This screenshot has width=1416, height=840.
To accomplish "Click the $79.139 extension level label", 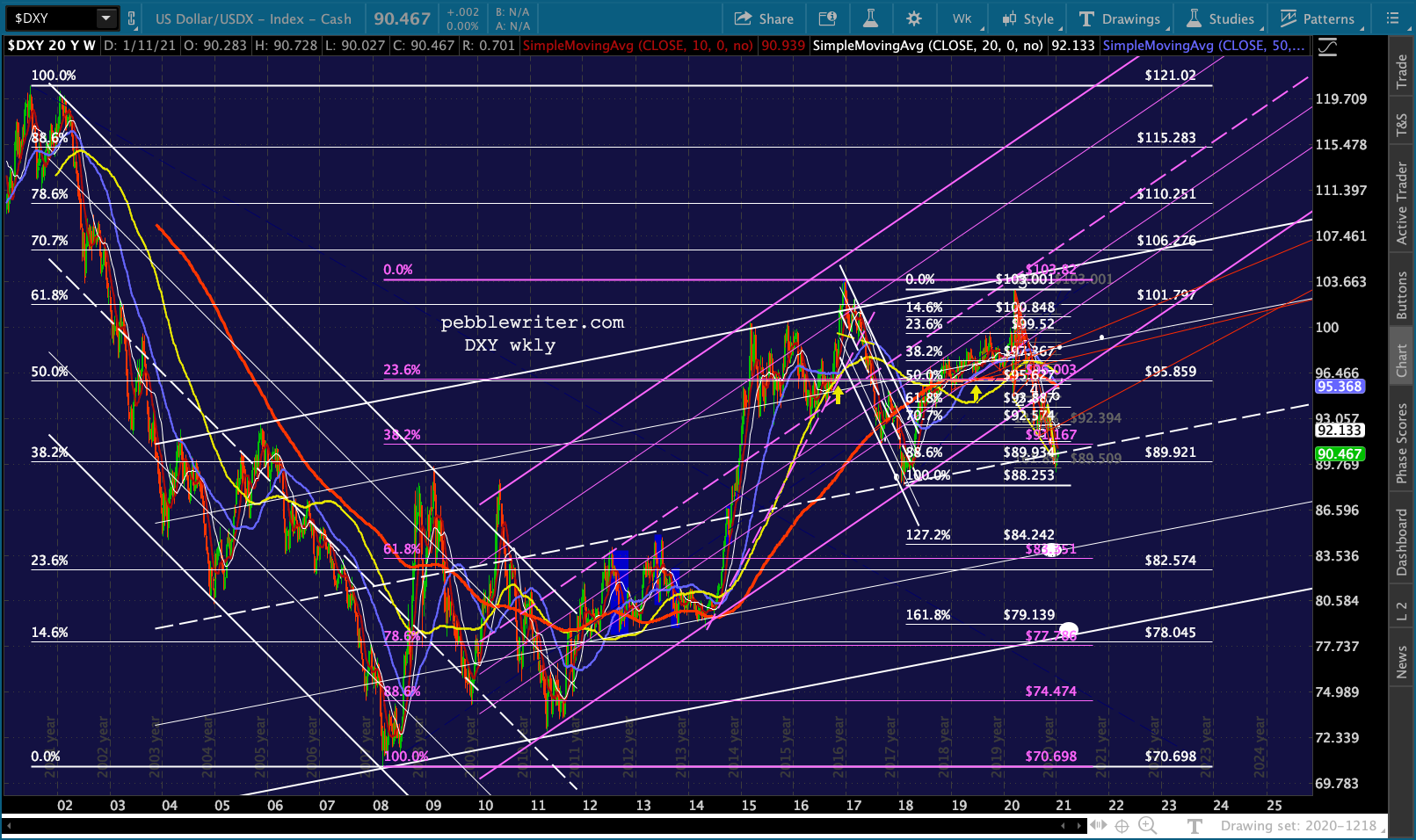I will tap(1028, 615).
